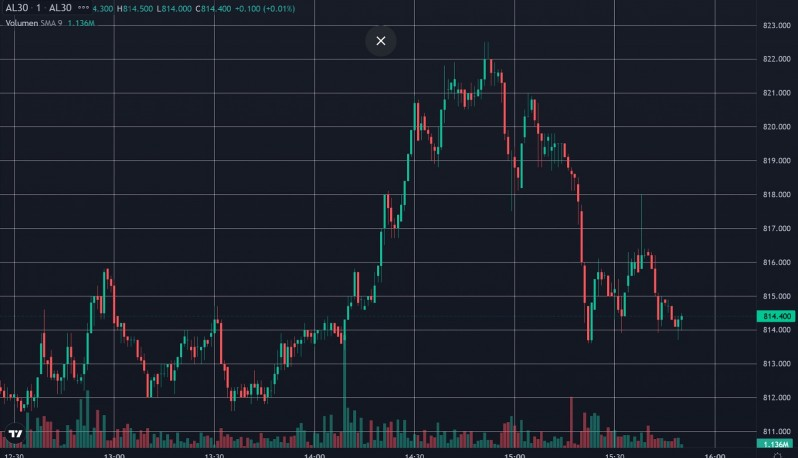Click the 820.000 price scale label
This screenshot has height=458, width=798.
tap(776, 127)
